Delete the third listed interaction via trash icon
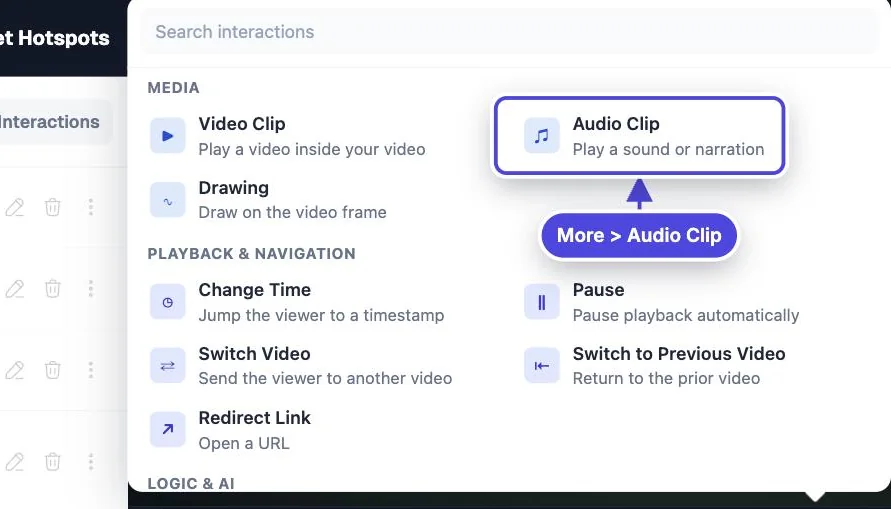This screenshot has width=891, height=509. click(52, 370)
